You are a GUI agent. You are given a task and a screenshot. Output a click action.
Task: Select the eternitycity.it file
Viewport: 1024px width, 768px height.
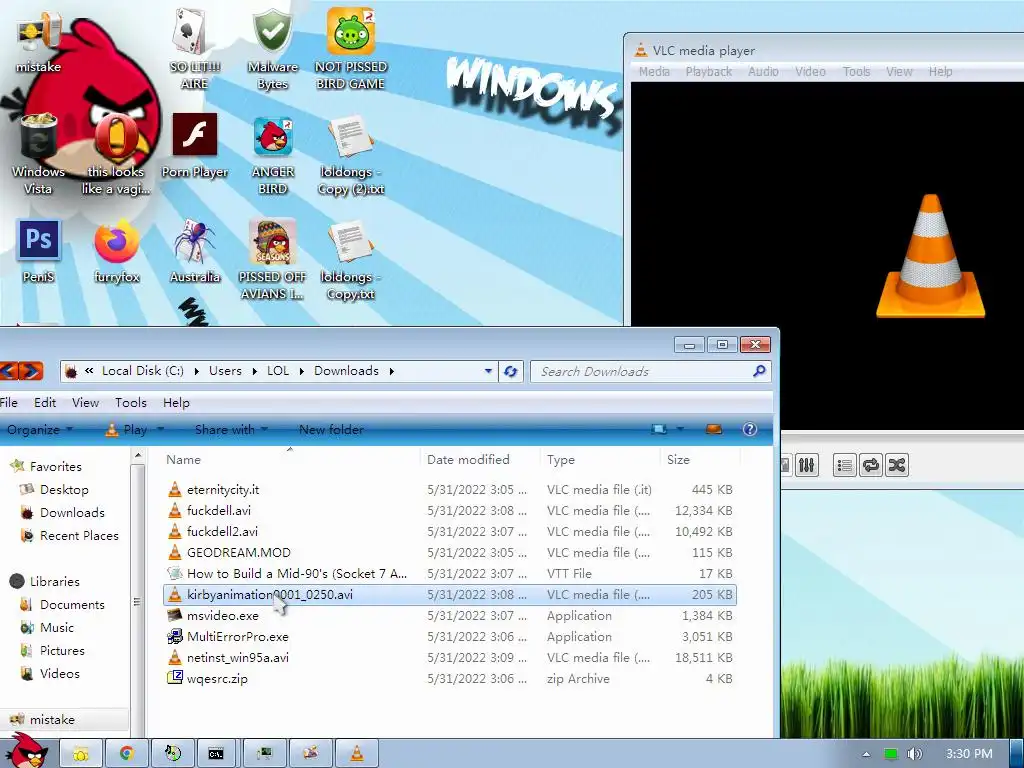(449, 489)
